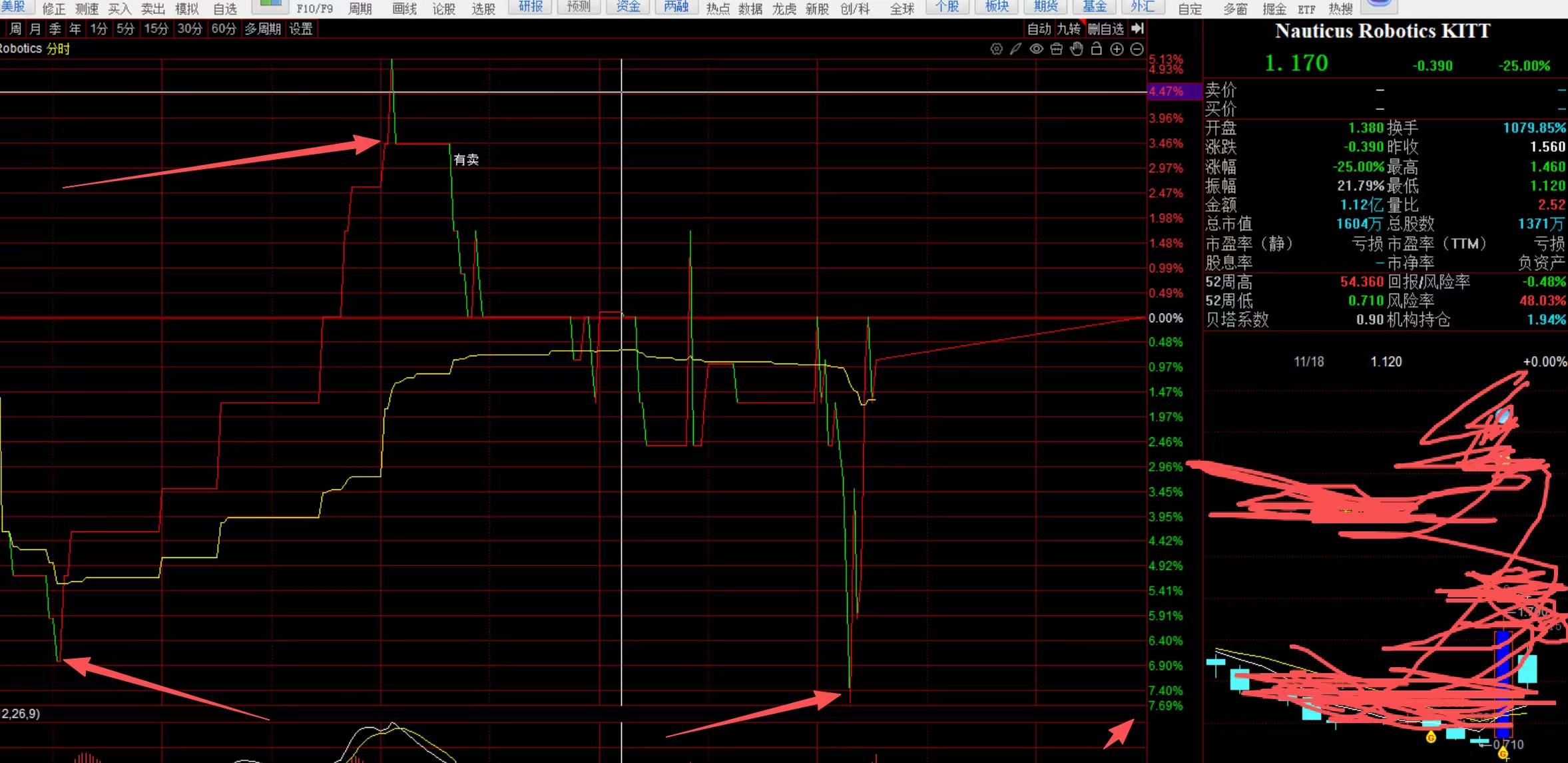Select the hand pan tool
Image resolution: width=1568 pixels, height=763 pixels.
[x=1077, y=49]
